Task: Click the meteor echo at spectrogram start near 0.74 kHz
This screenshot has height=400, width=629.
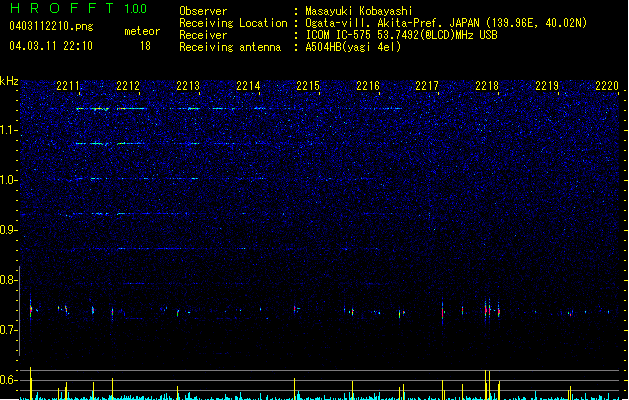Action: pos(30,309)
